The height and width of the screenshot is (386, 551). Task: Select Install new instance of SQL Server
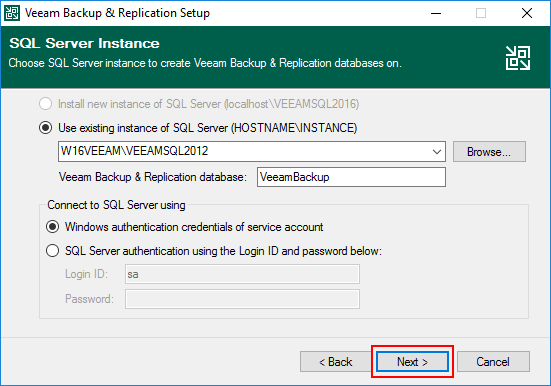click(45, 104)
